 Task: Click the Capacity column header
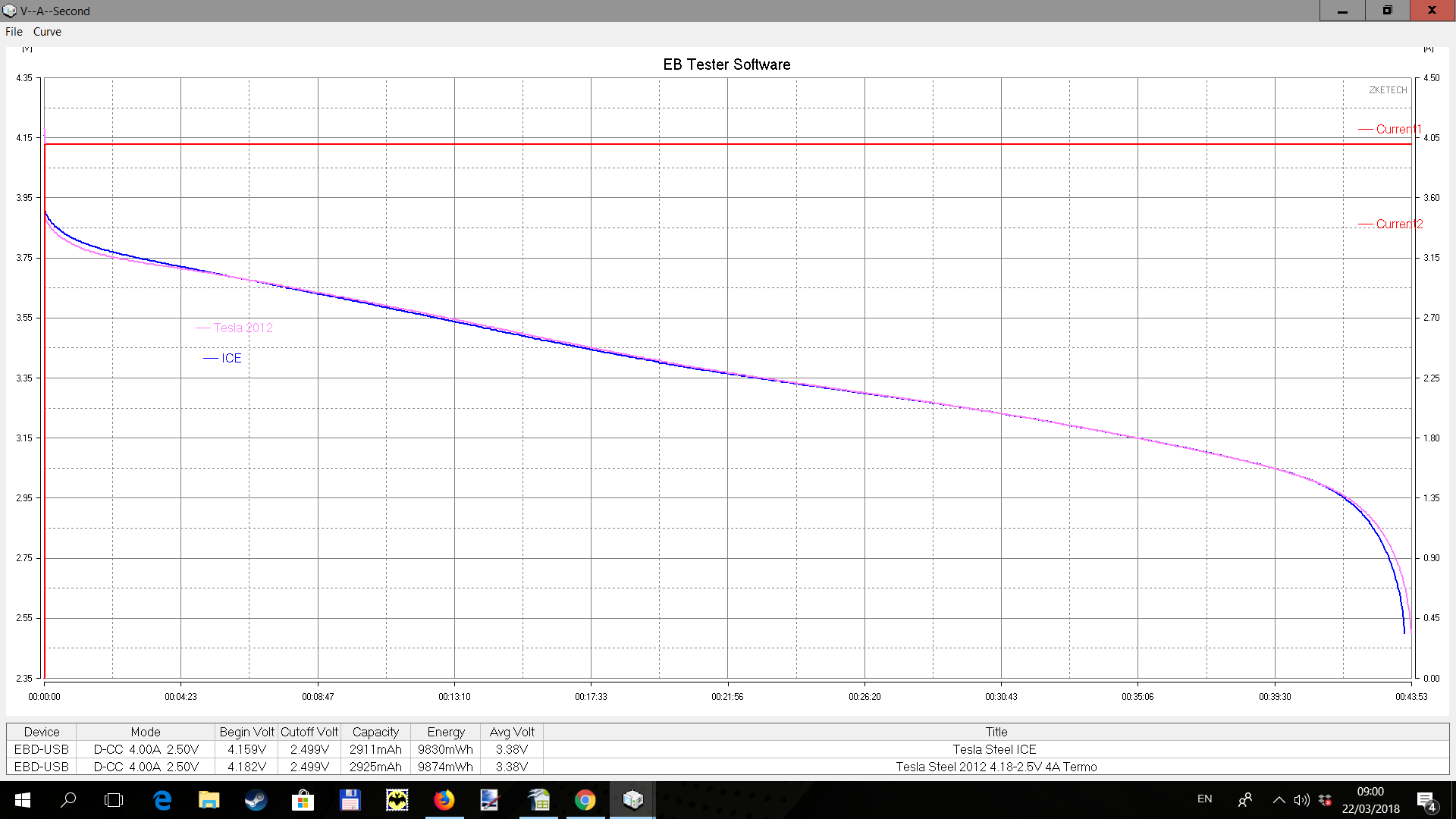click(375, 732)
